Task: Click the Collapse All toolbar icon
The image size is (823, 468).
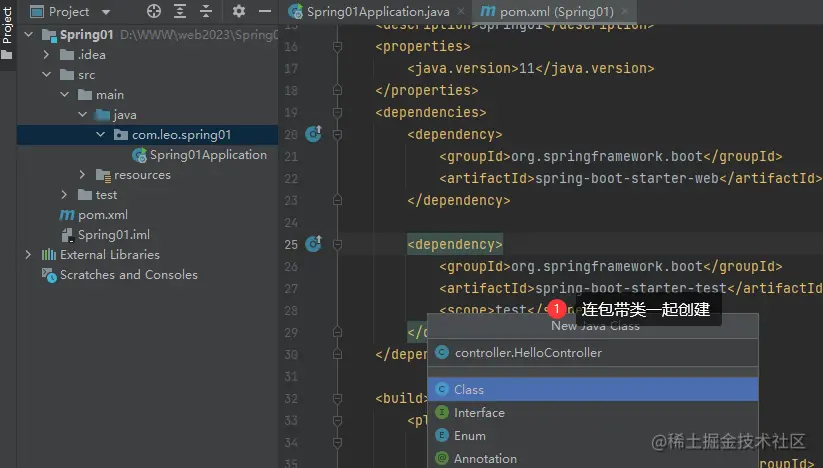Action: click(x=206, y=11)
